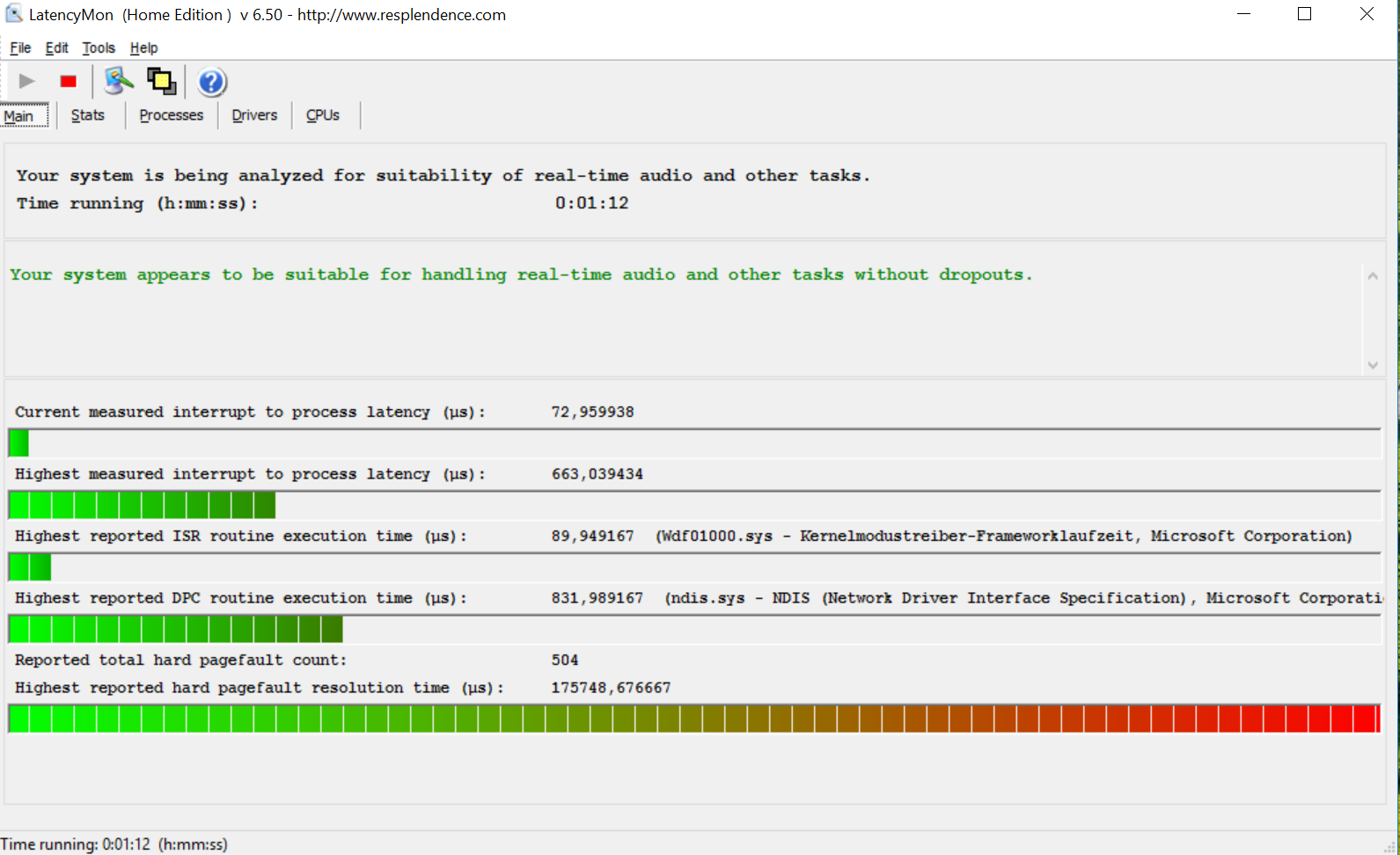
Task: Click the hard pagefault resolution time bar
Action: tap(693, 719)
